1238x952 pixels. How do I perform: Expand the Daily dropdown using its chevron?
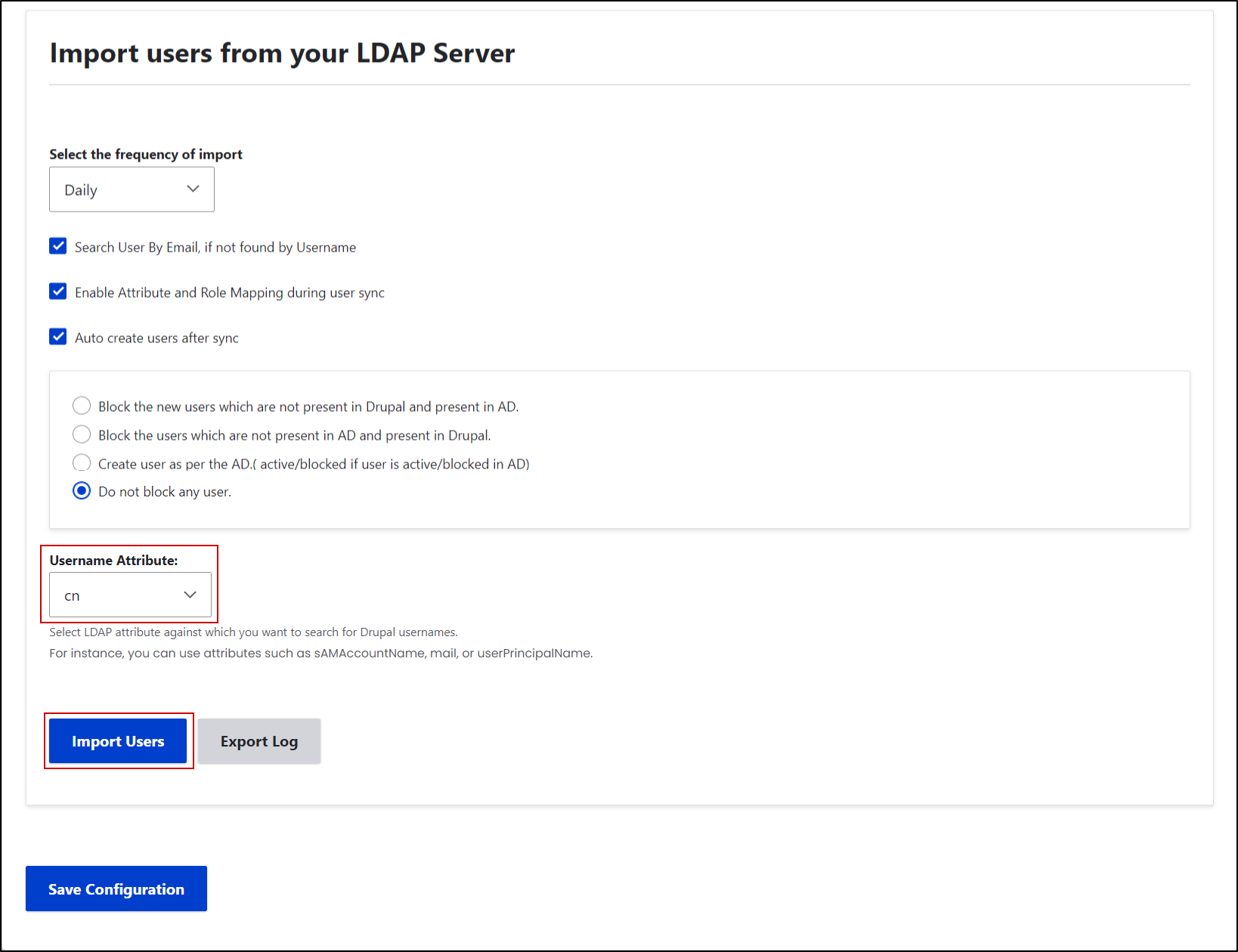pyautogui.click(x=192, y=189)
